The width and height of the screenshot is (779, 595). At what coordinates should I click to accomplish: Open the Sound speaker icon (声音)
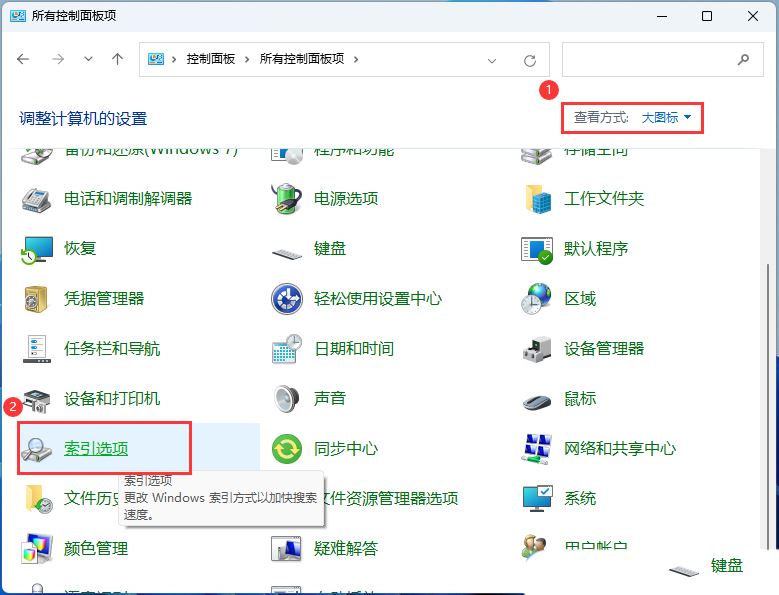click(x=287, y=399)
